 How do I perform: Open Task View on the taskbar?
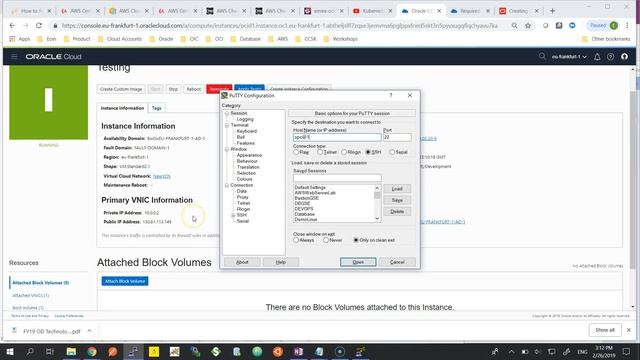point(50,351)
